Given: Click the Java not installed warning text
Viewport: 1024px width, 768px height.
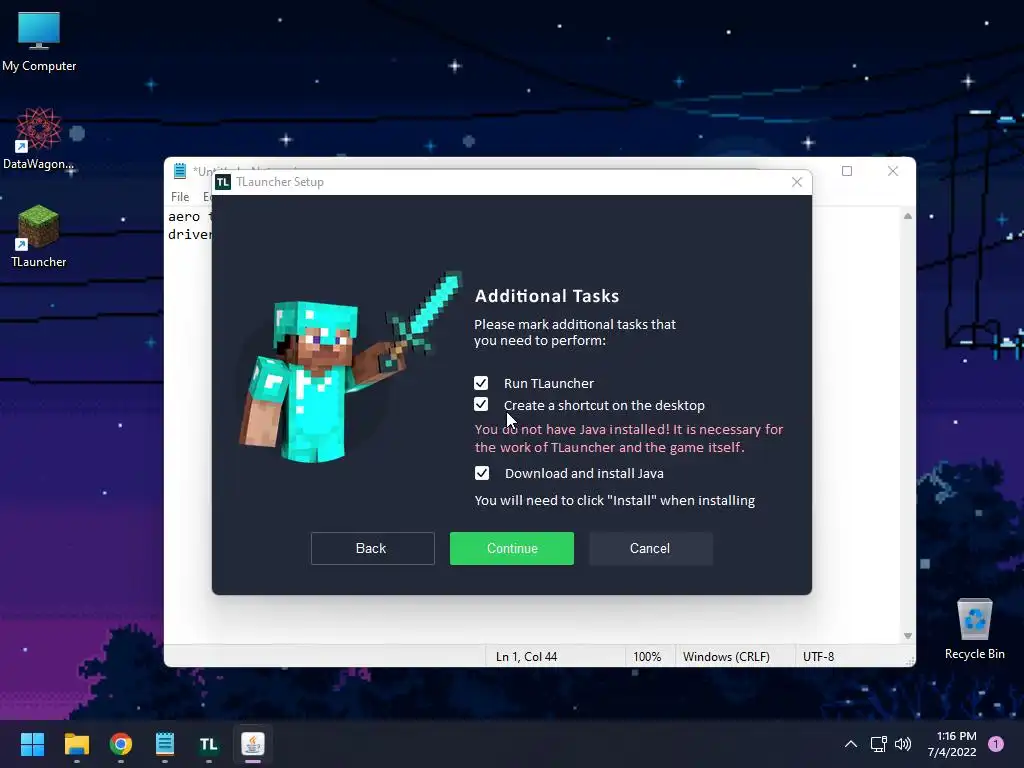Looking at the screenshot, I should coord(628,438).
